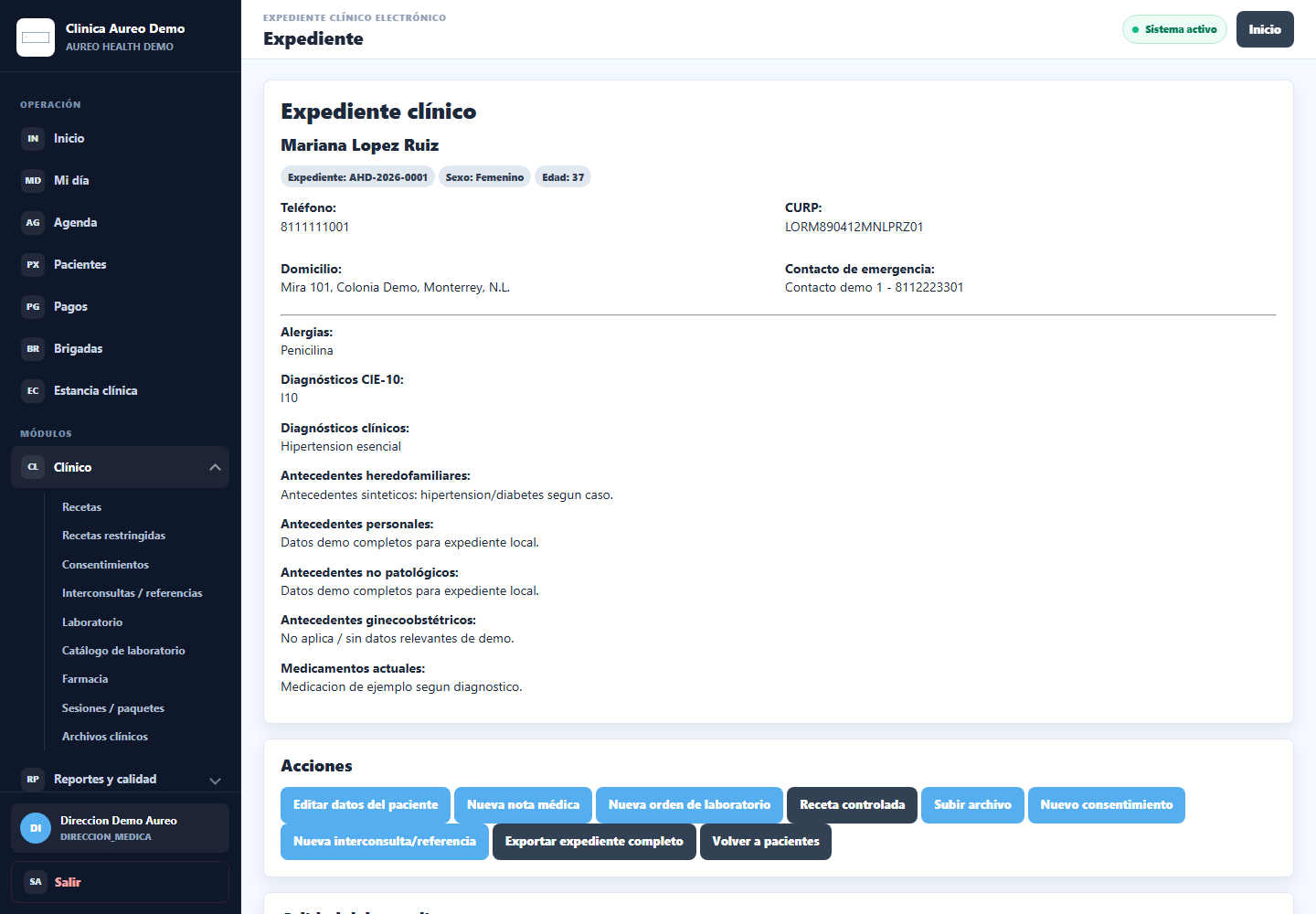
Task: Click Nueva nota médica button
Action: (523, 805)
